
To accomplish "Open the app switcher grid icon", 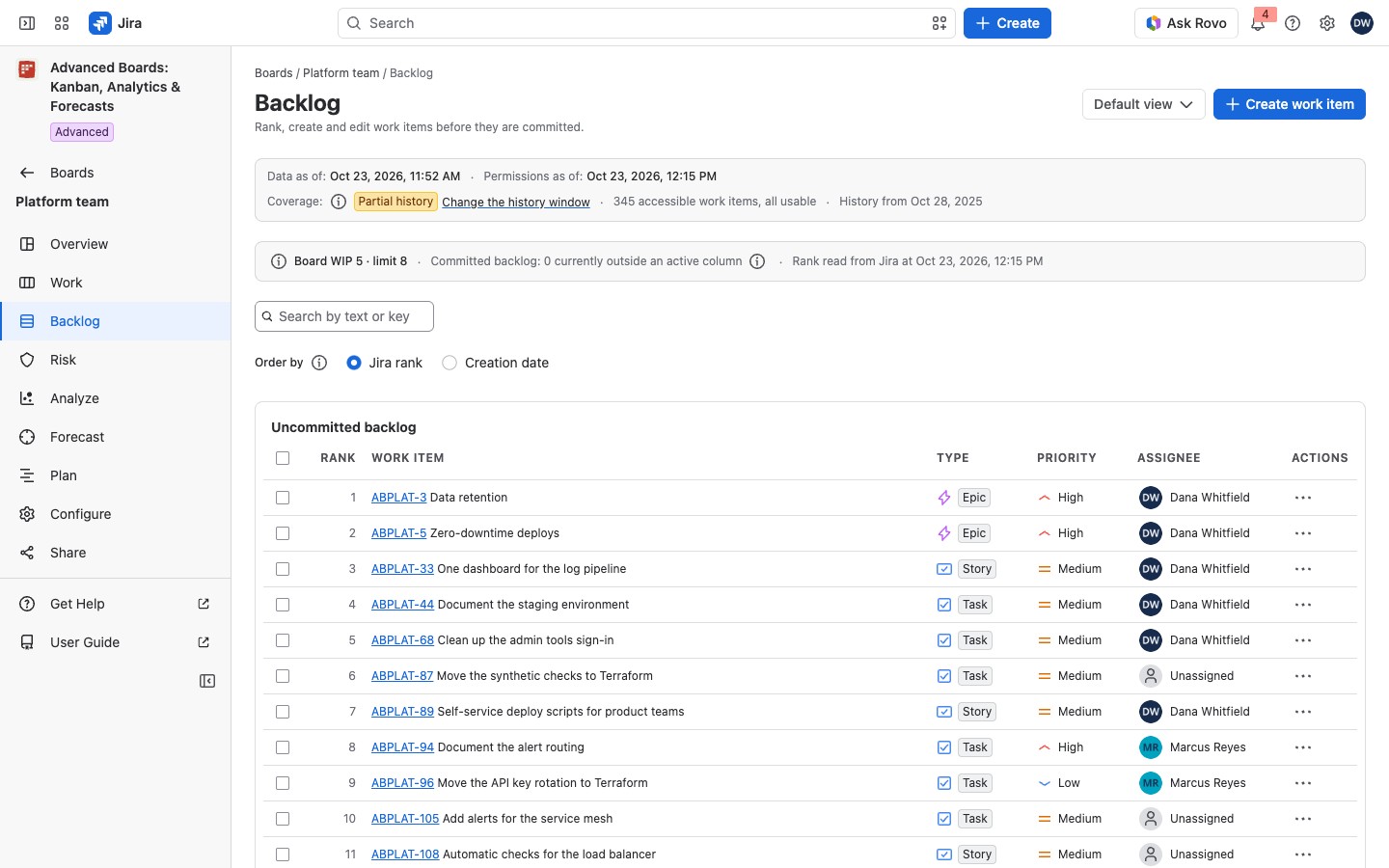I will pos(62,23).
